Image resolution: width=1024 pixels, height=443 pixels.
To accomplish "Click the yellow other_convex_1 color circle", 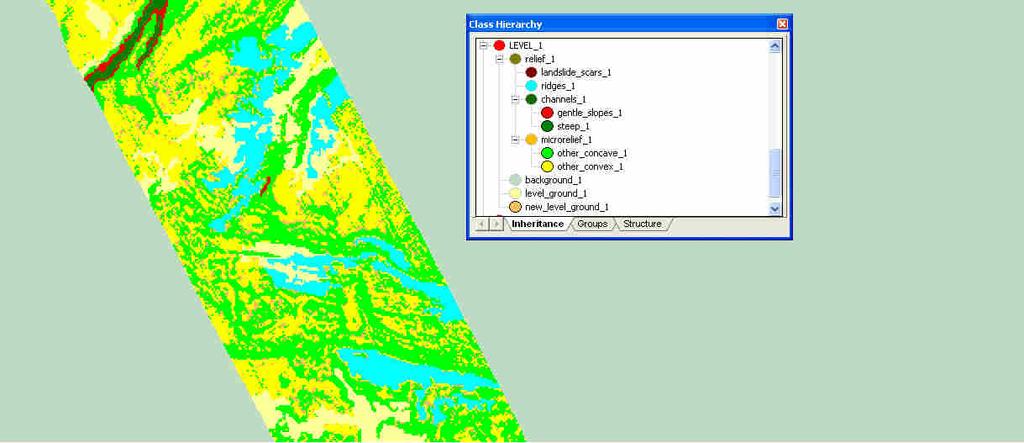I will (547, 167).
